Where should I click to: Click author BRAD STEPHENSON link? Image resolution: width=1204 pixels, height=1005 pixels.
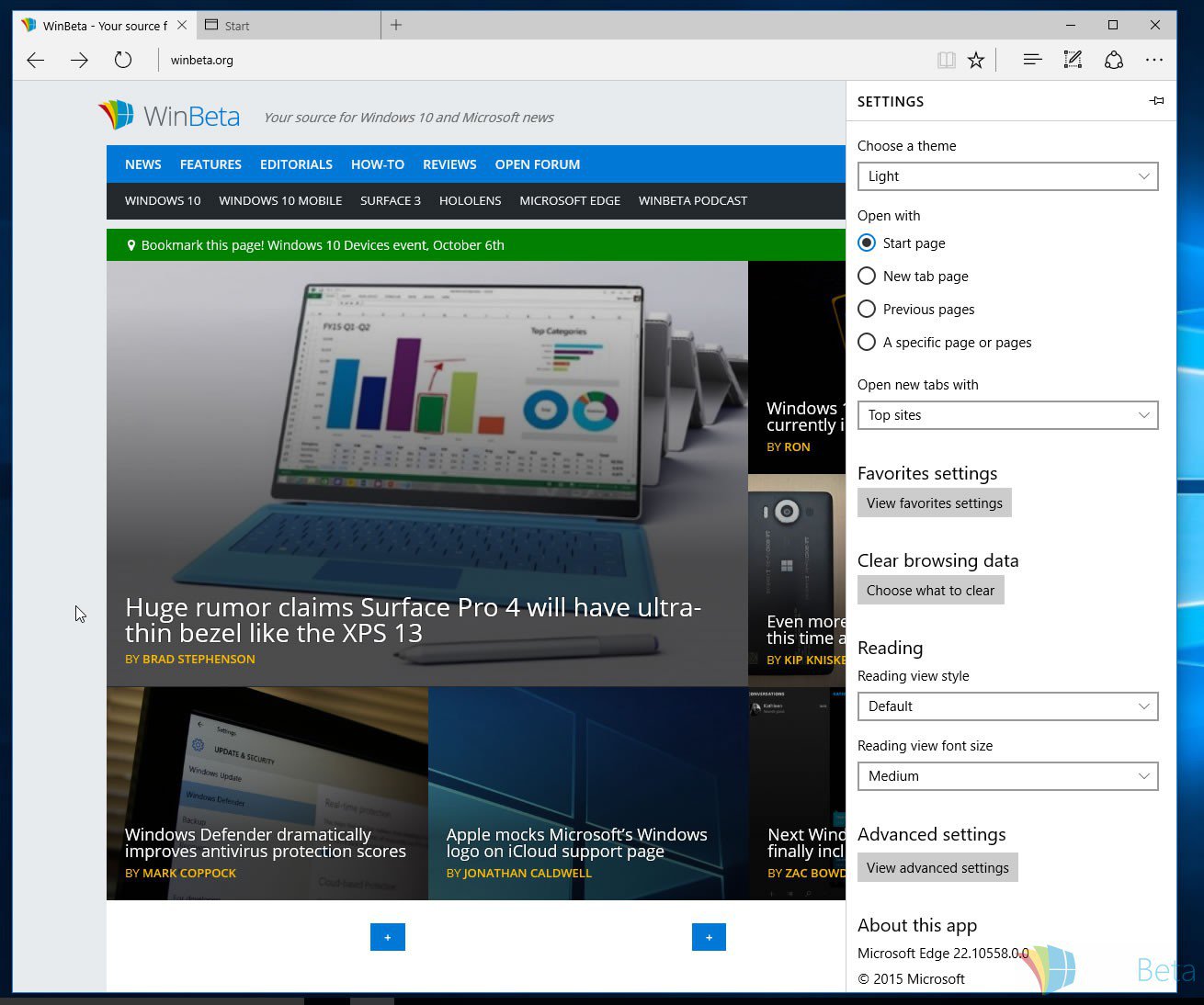pos(199,660)
